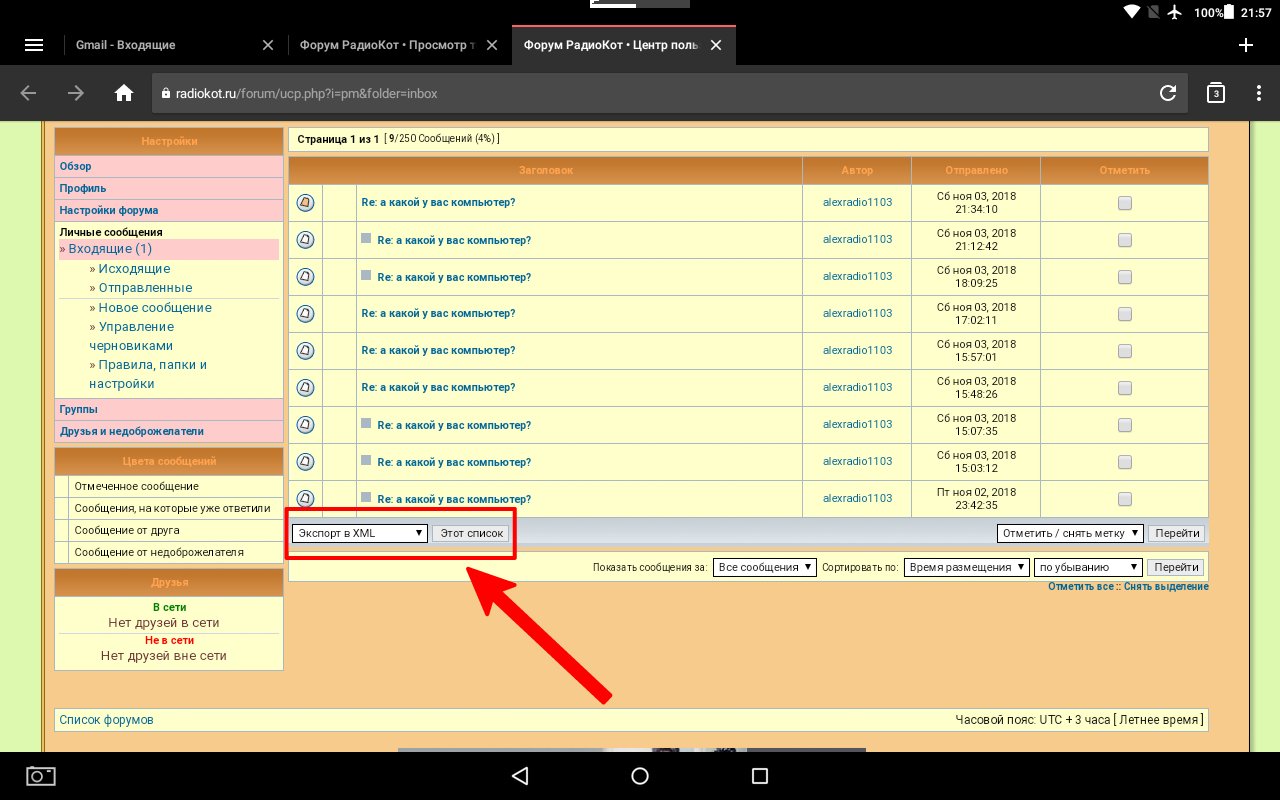
Task: Click the Новое сообщение link
Action: (x=155, y=308)
